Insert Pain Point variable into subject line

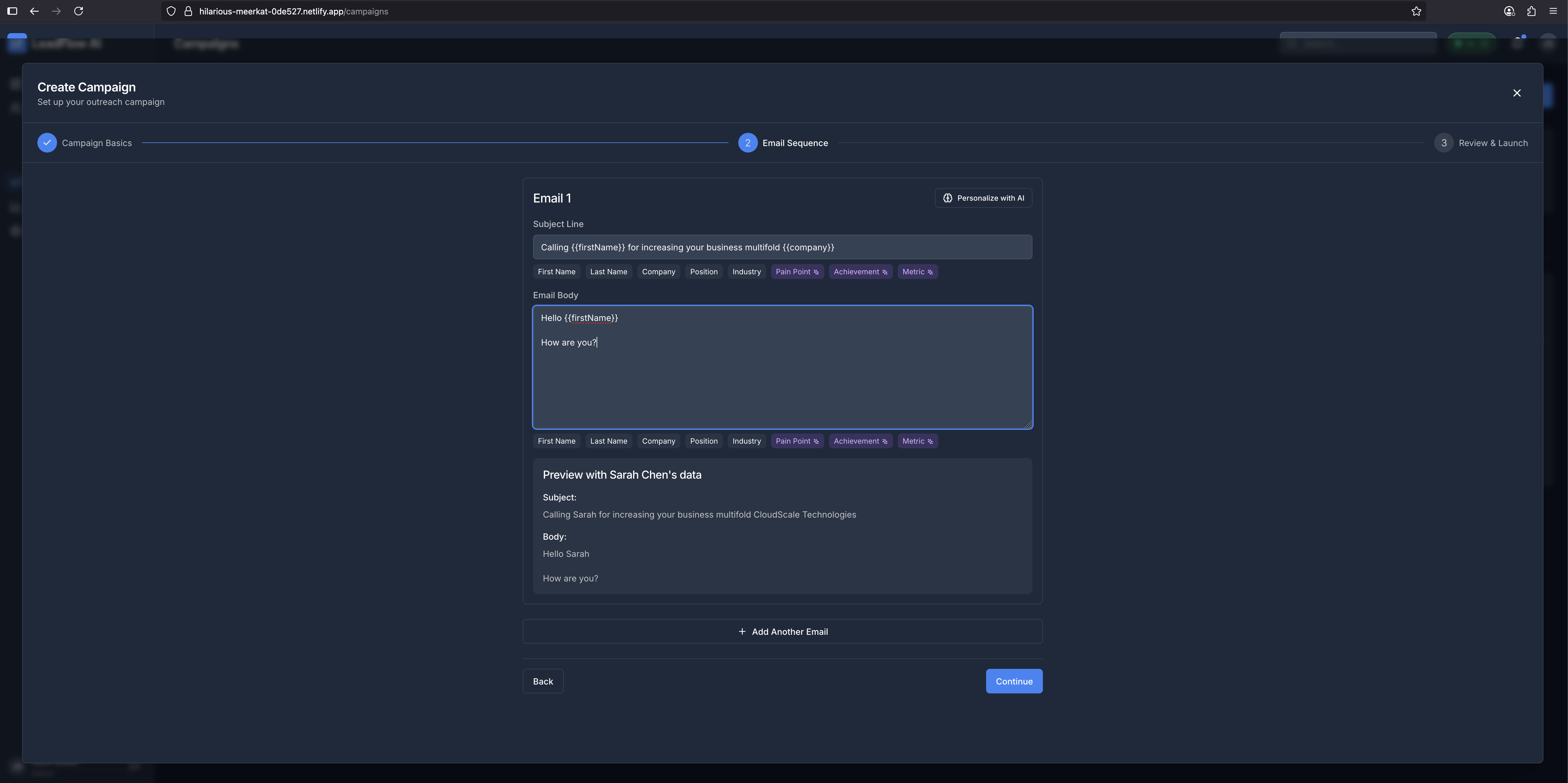(796, 272)
